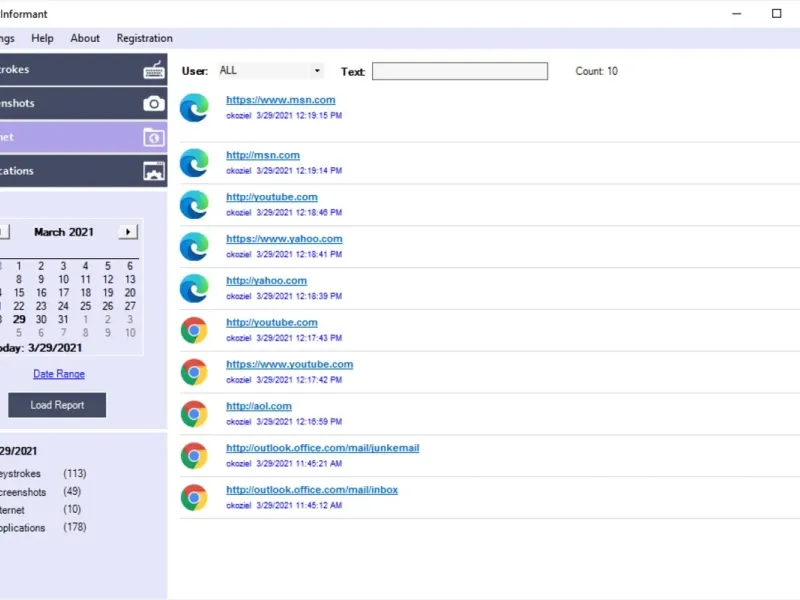Maximize the Informant window
Image resolution: width=800 pixels, height=600 pixels.
coord(777,14)
